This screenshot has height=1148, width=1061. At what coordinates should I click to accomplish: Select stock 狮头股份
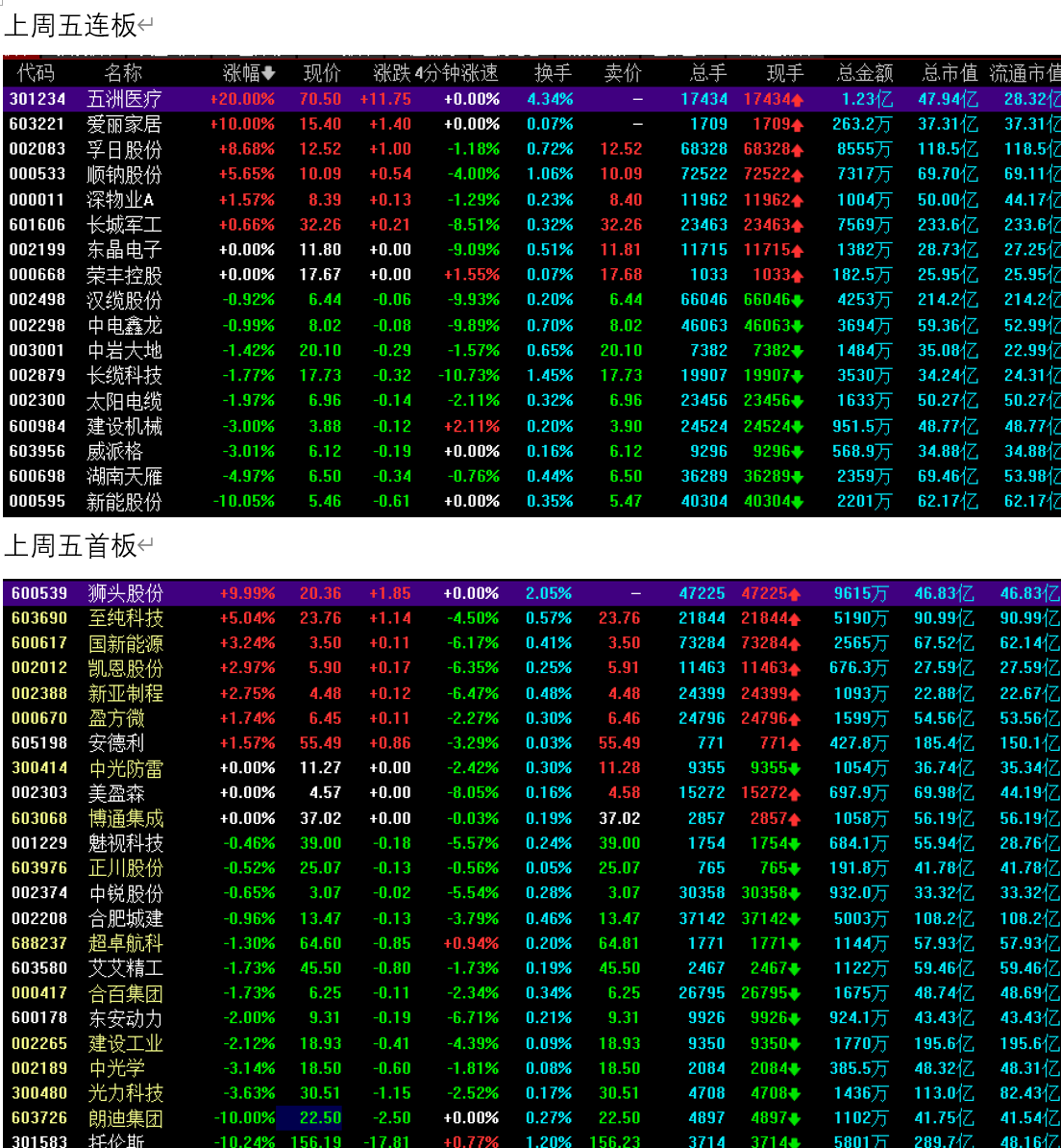point(126,593)
